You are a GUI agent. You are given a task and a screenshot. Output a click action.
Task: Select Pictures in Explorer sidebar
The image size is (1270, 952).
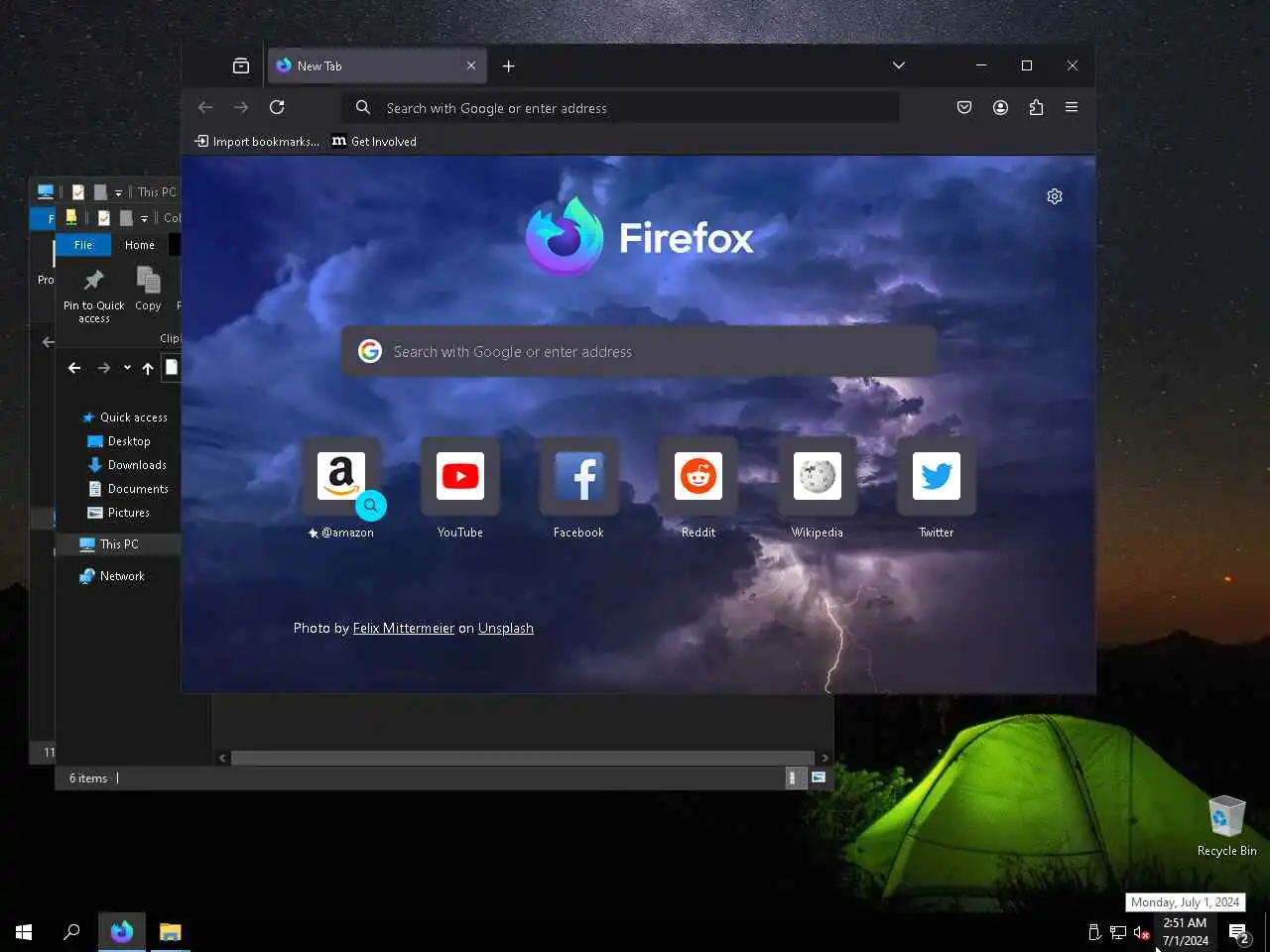119,513
